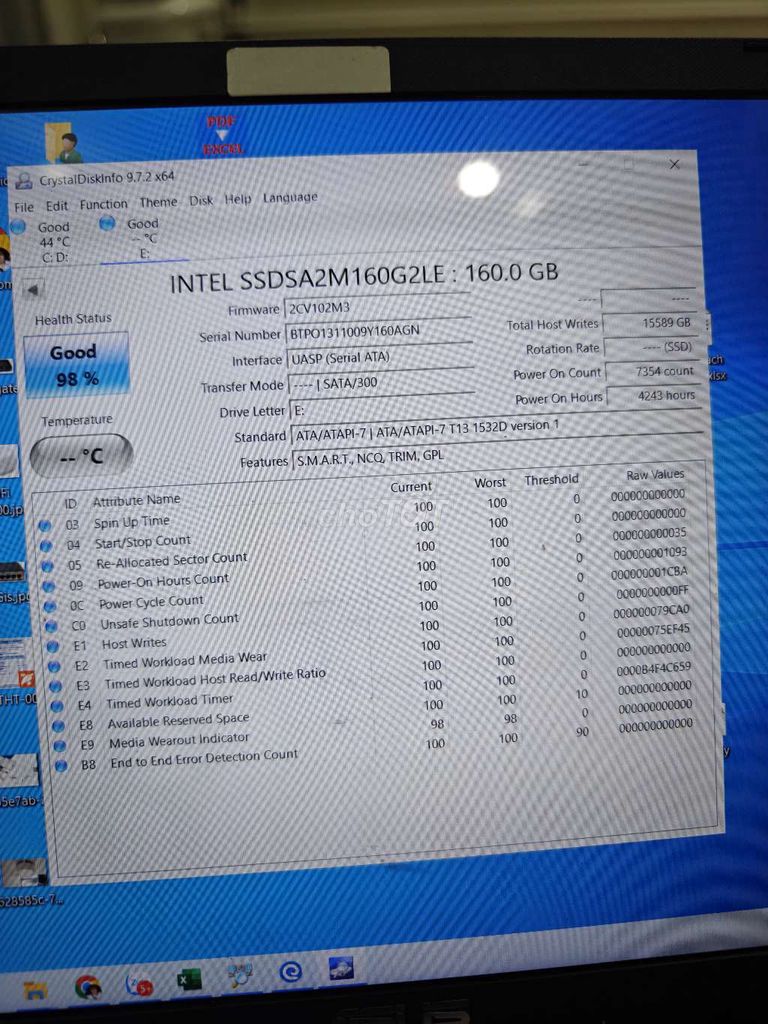This screenshot has width=768, height=1024.
Task: Click status dot for Unsafe Shutdown Count
Action: pyautogui.click(x=52, y=626)
